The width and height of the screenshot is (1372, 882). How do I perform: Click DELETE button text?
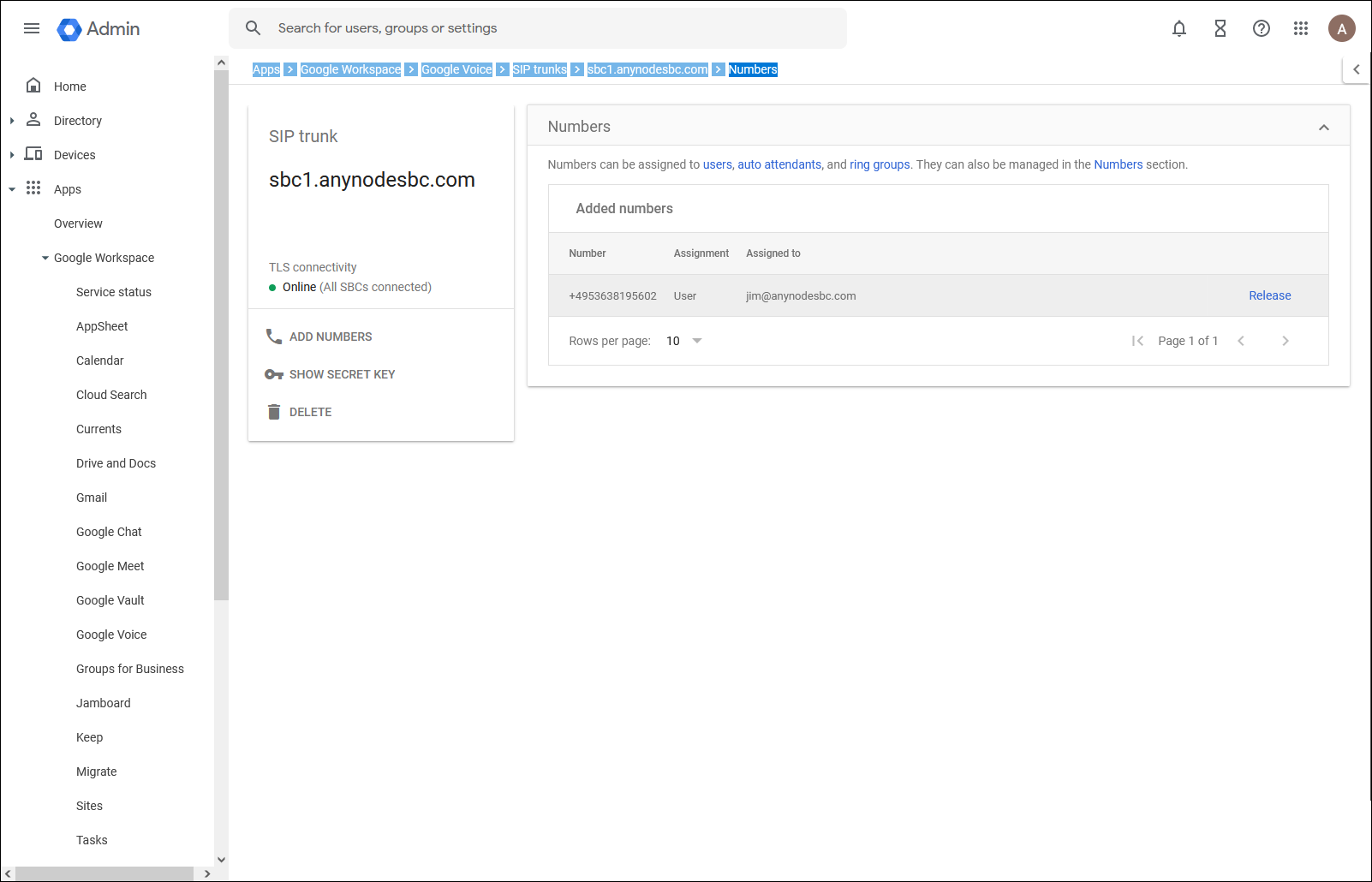310,412
